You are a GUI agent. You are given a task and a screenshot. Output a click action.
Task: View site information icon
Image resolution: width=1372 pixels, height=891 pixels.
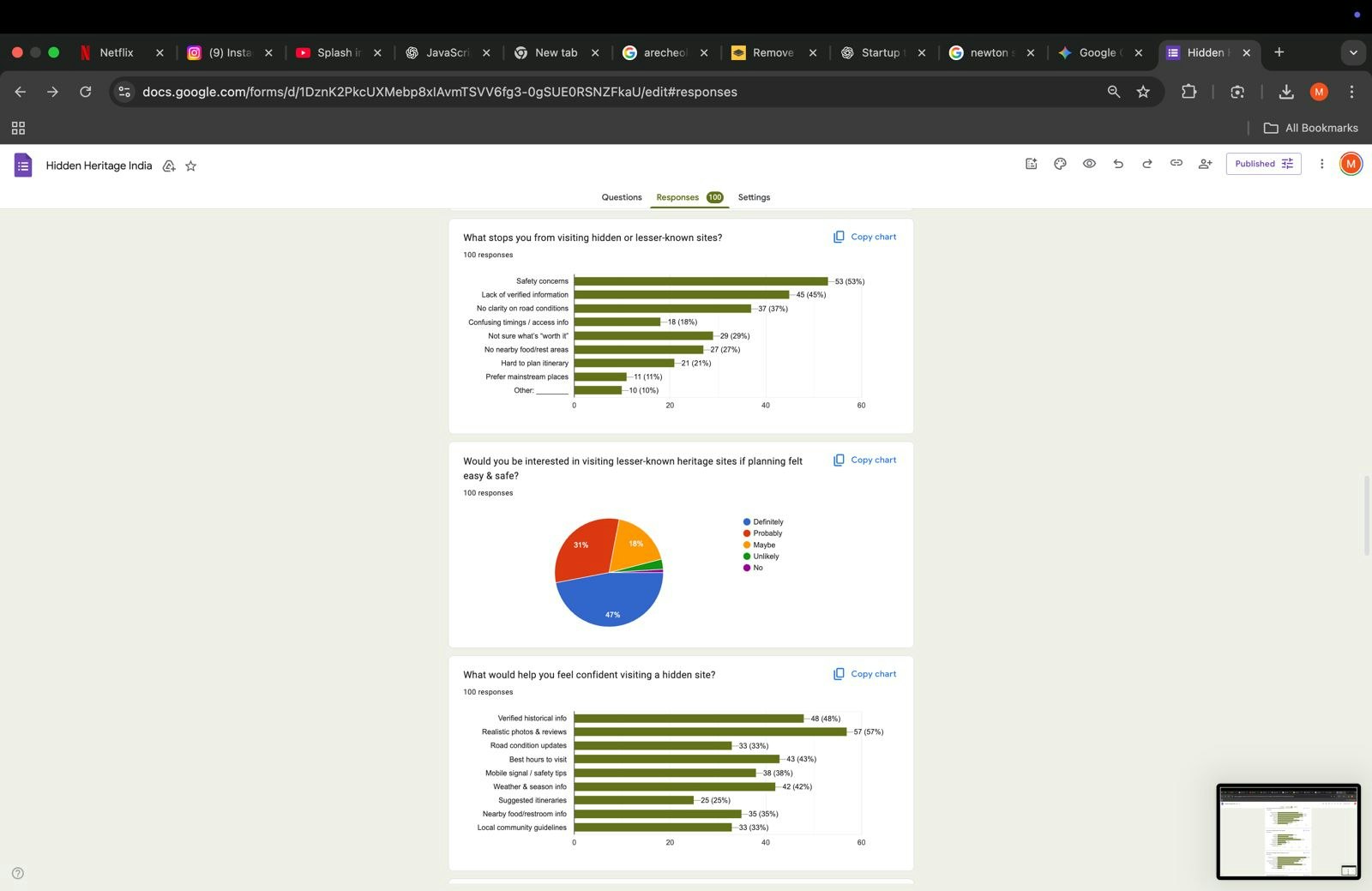pyautogui.click(x=124, y=92)
